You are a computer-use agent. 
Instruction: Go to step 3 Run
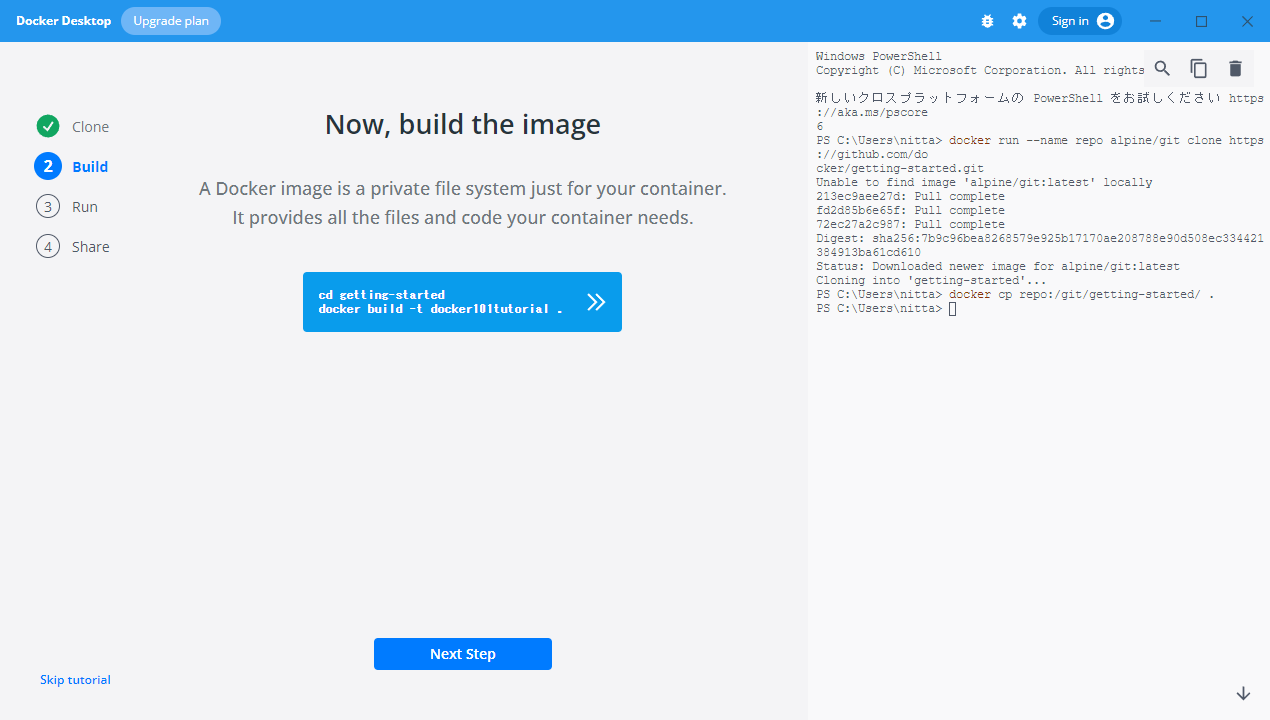click(48, 206)
